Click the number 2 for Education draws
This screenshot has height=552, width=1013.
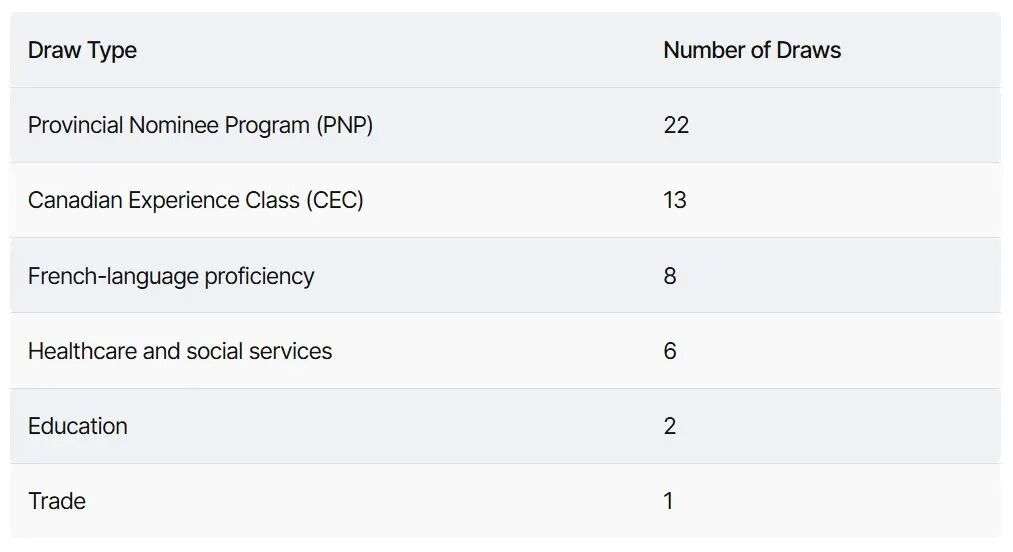[670, 426]
